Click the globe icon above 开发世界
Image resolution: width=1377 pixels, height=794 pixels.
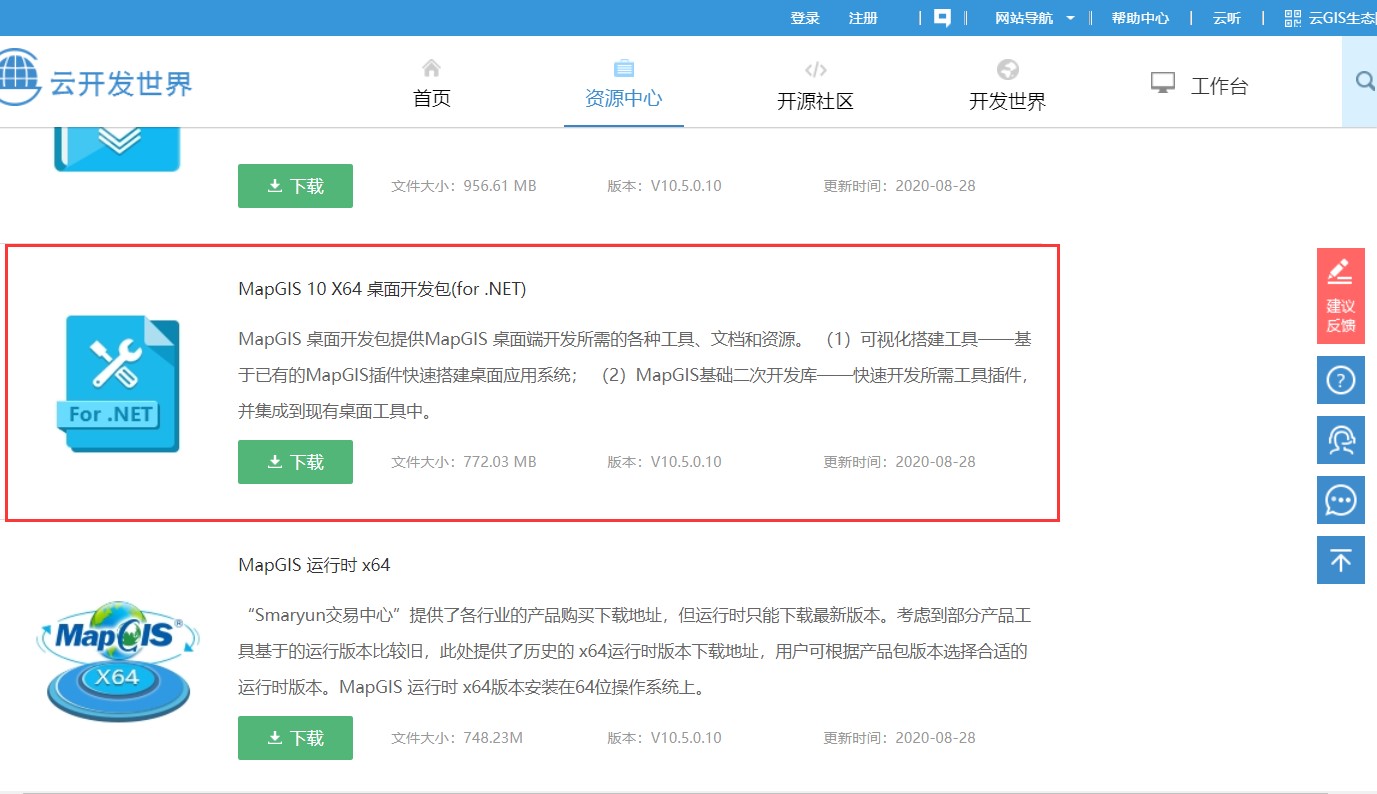1008,69
